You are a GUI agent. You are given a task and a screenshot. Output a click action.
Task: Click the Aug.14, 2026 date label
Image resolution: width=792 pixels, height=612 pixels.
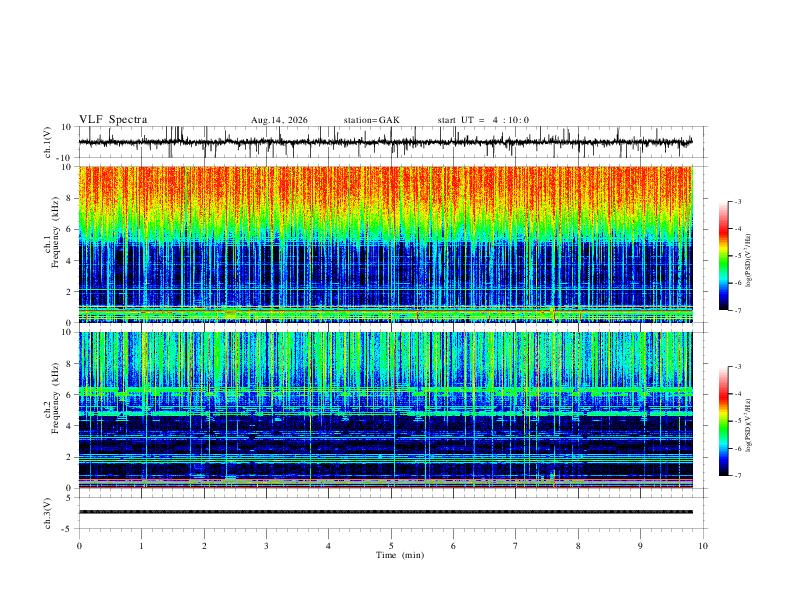coord(279,120)
